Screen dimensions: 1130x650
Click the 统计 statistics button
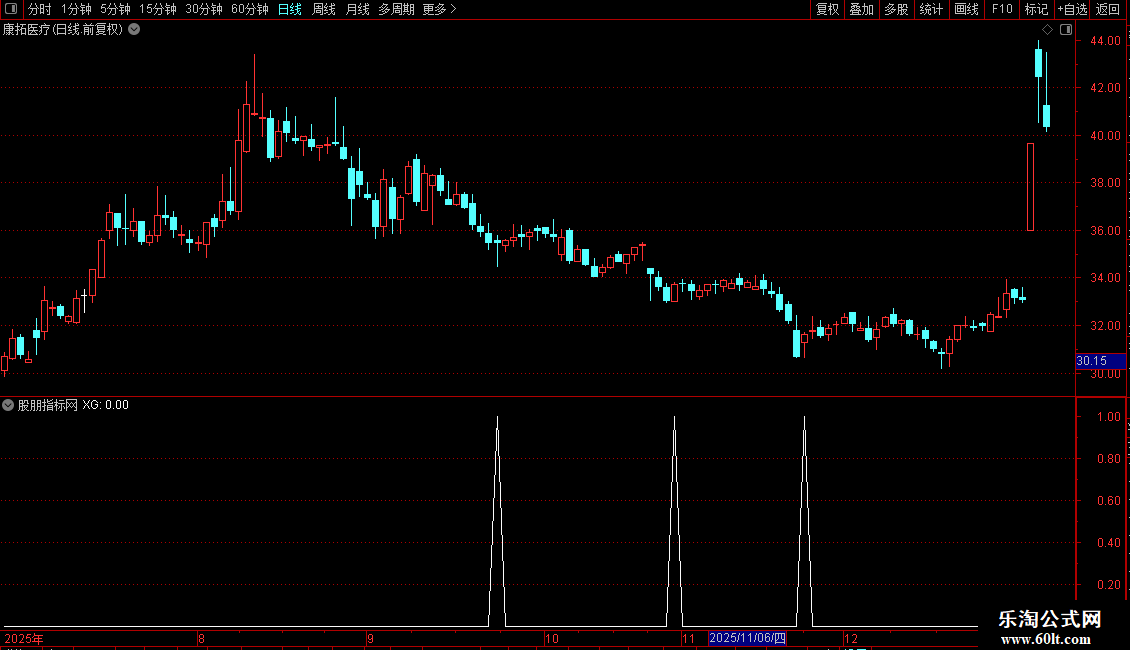pyautogui.click(x=930, y=9)
